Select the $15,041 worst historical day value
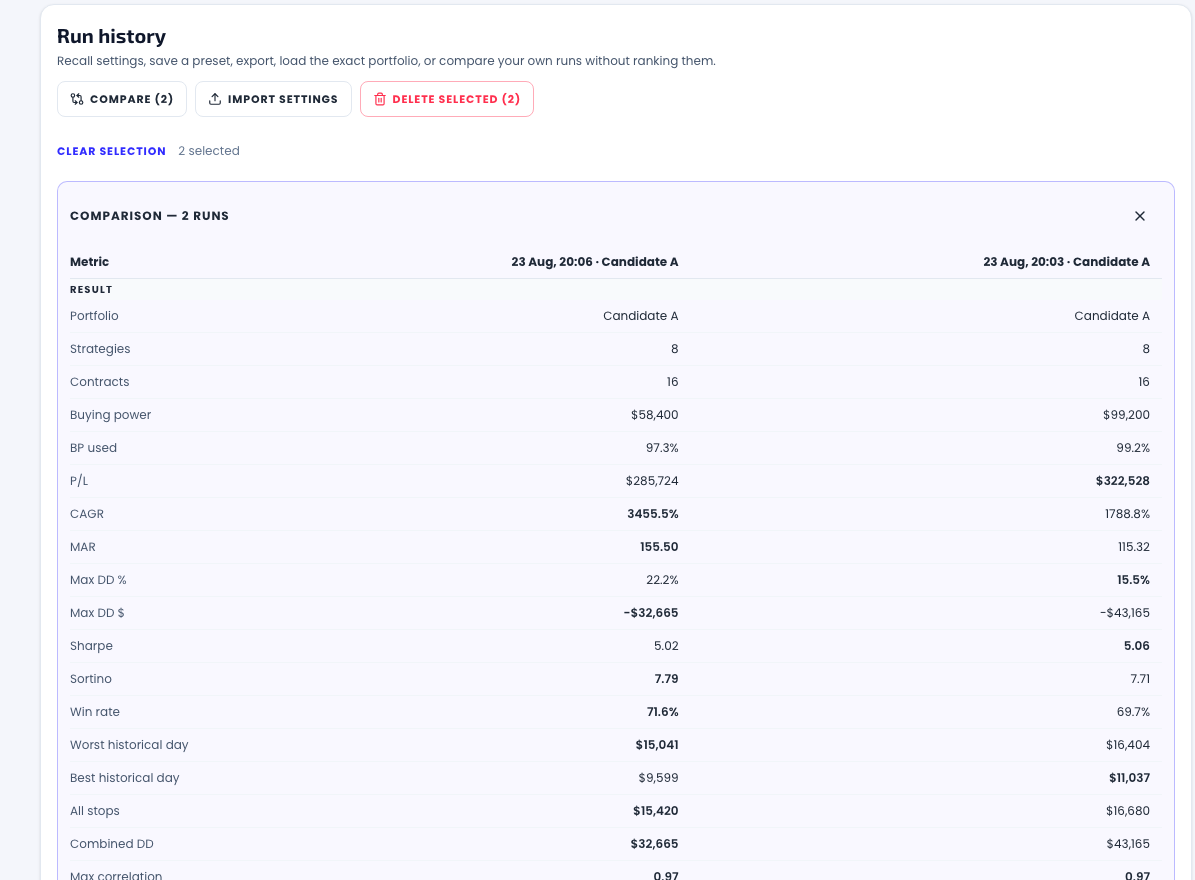 click(657, 745)
